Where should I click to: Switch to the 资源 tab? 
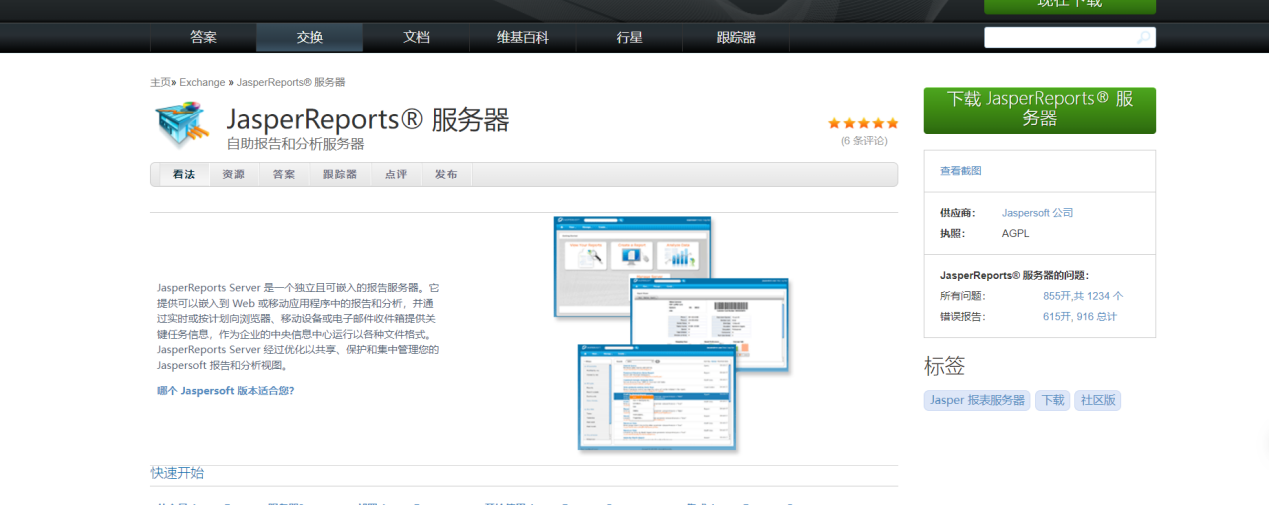[234, 174]
